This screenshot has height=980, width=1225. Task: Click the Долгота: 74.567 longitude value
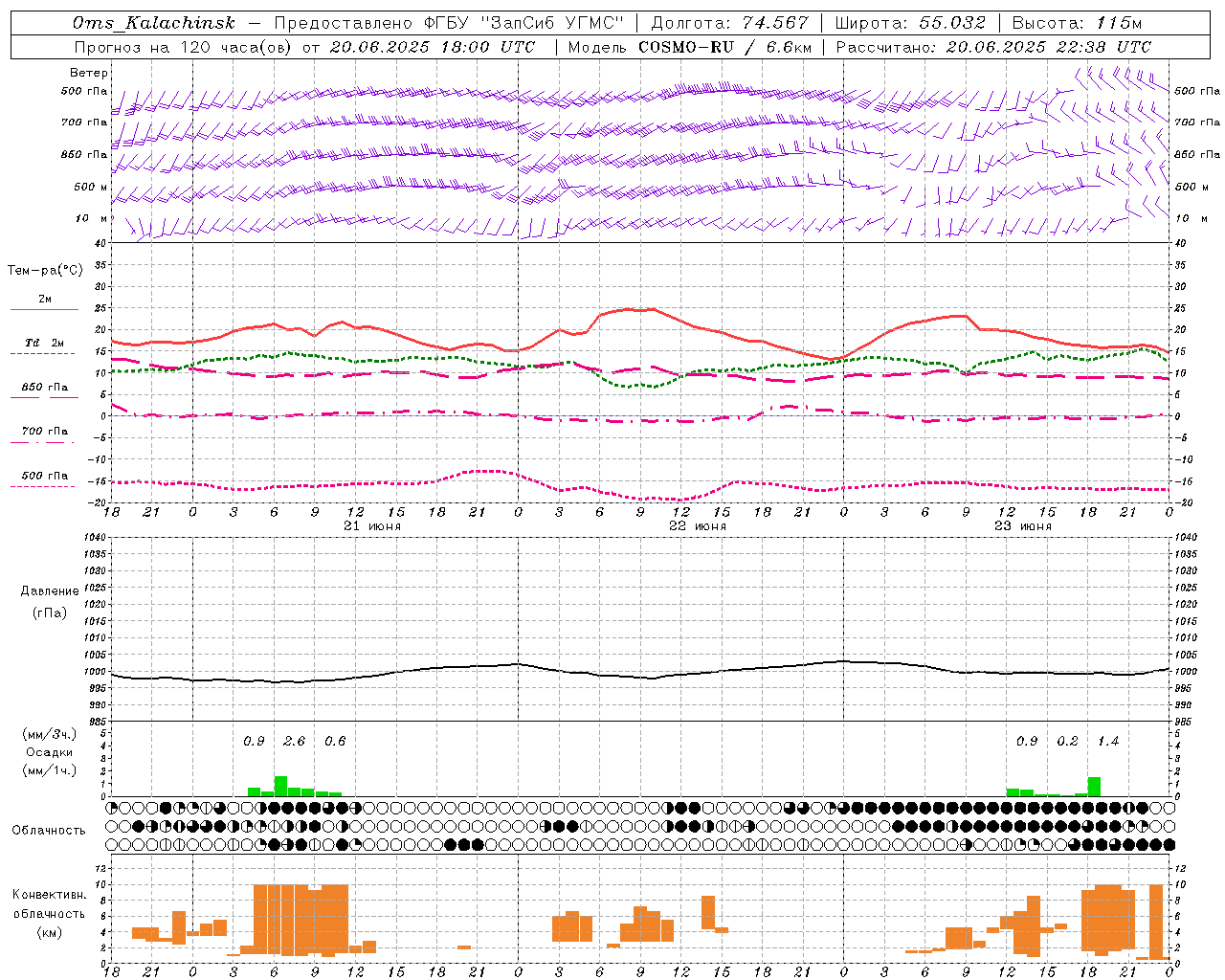click(729, 23)
